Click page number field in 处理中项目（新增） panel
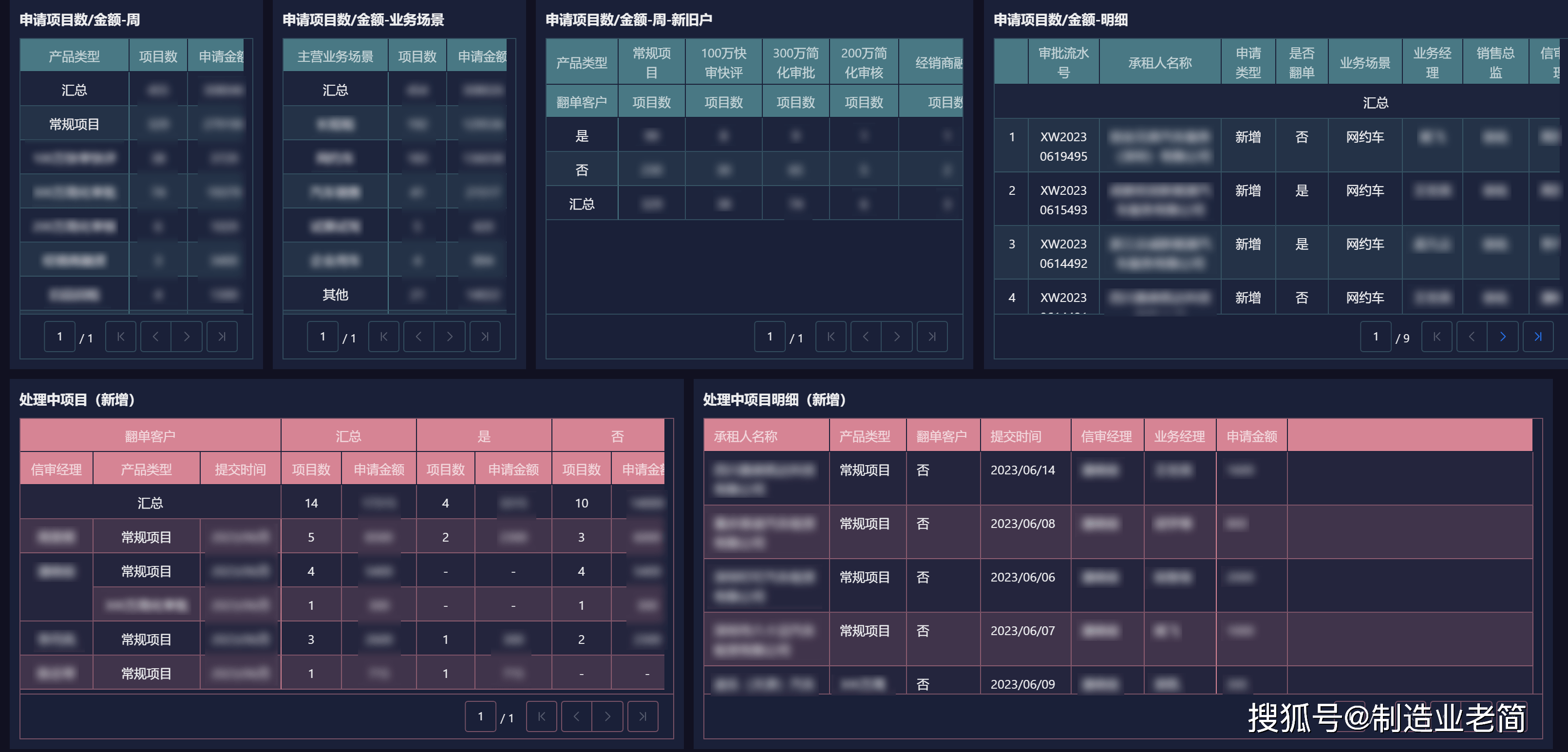Screen dimensions: 1568x752 [481, 716]
